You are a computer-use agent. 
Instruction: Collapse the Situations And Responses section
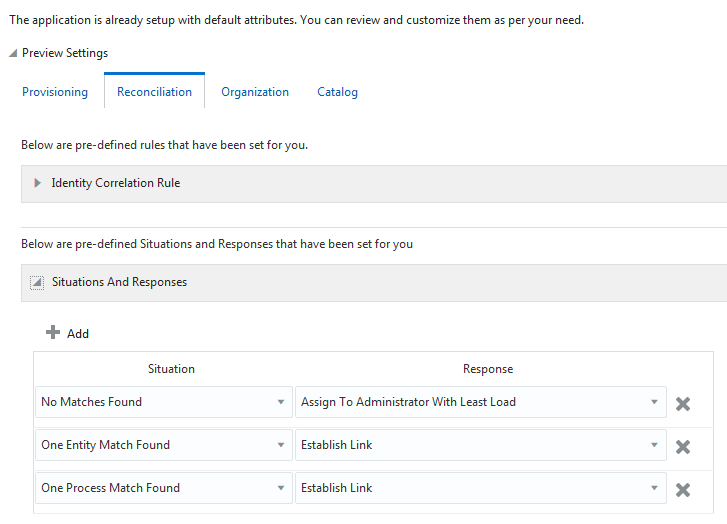[37, 283]
